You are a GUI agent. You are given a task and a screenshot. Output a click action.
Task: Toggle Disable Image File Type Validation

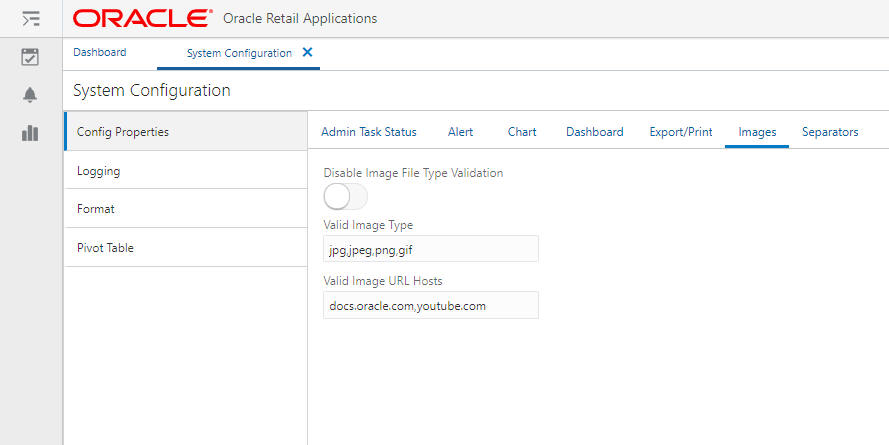[345, 197]
